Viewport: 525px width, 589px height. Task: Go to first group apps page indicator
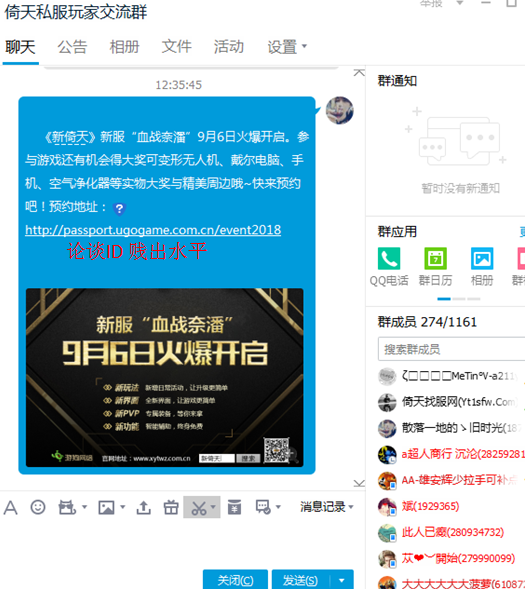[x=444, y=299]
